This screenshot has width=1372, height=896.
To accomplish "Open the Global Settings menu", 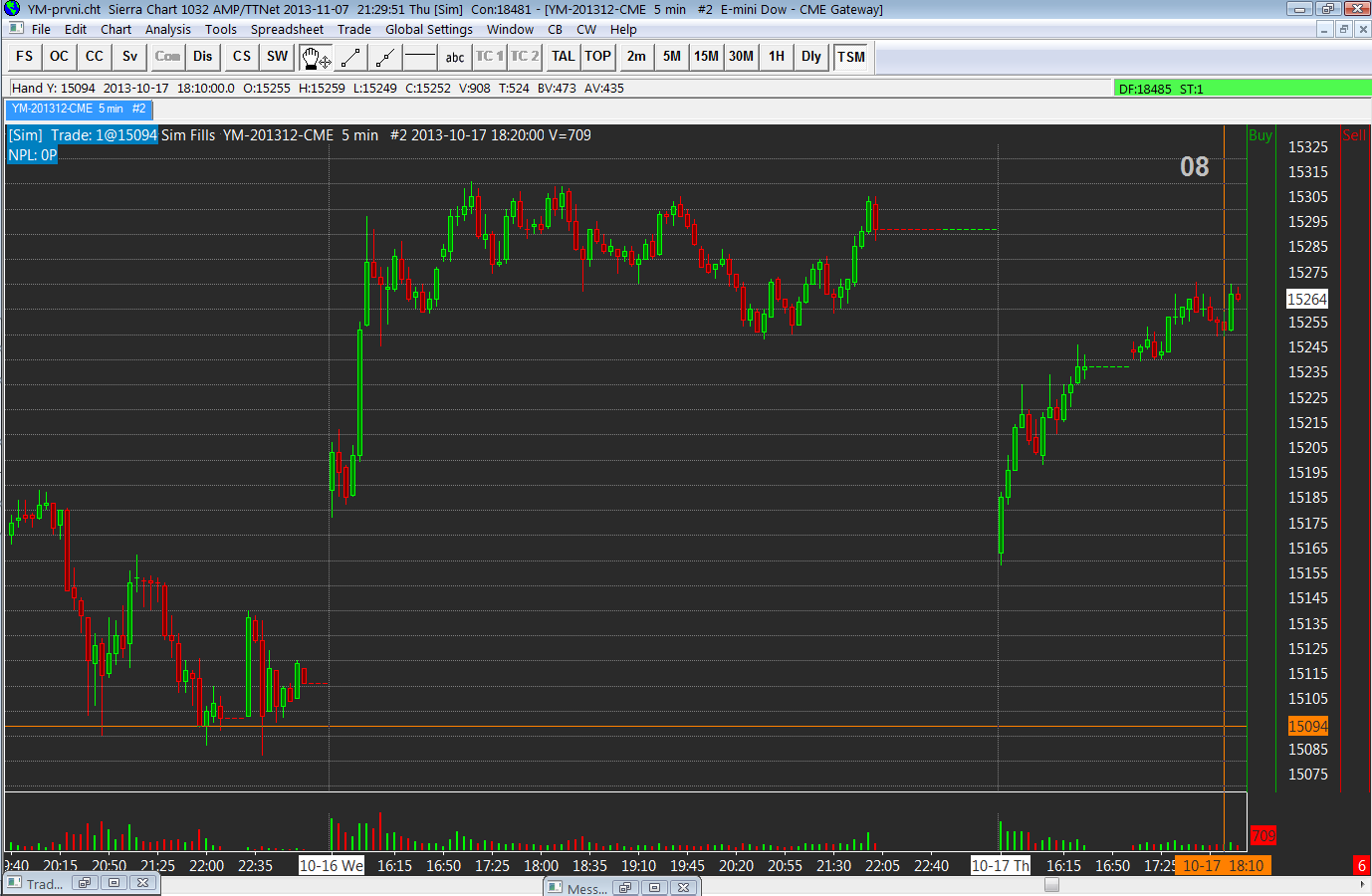I will pos(429,29).
